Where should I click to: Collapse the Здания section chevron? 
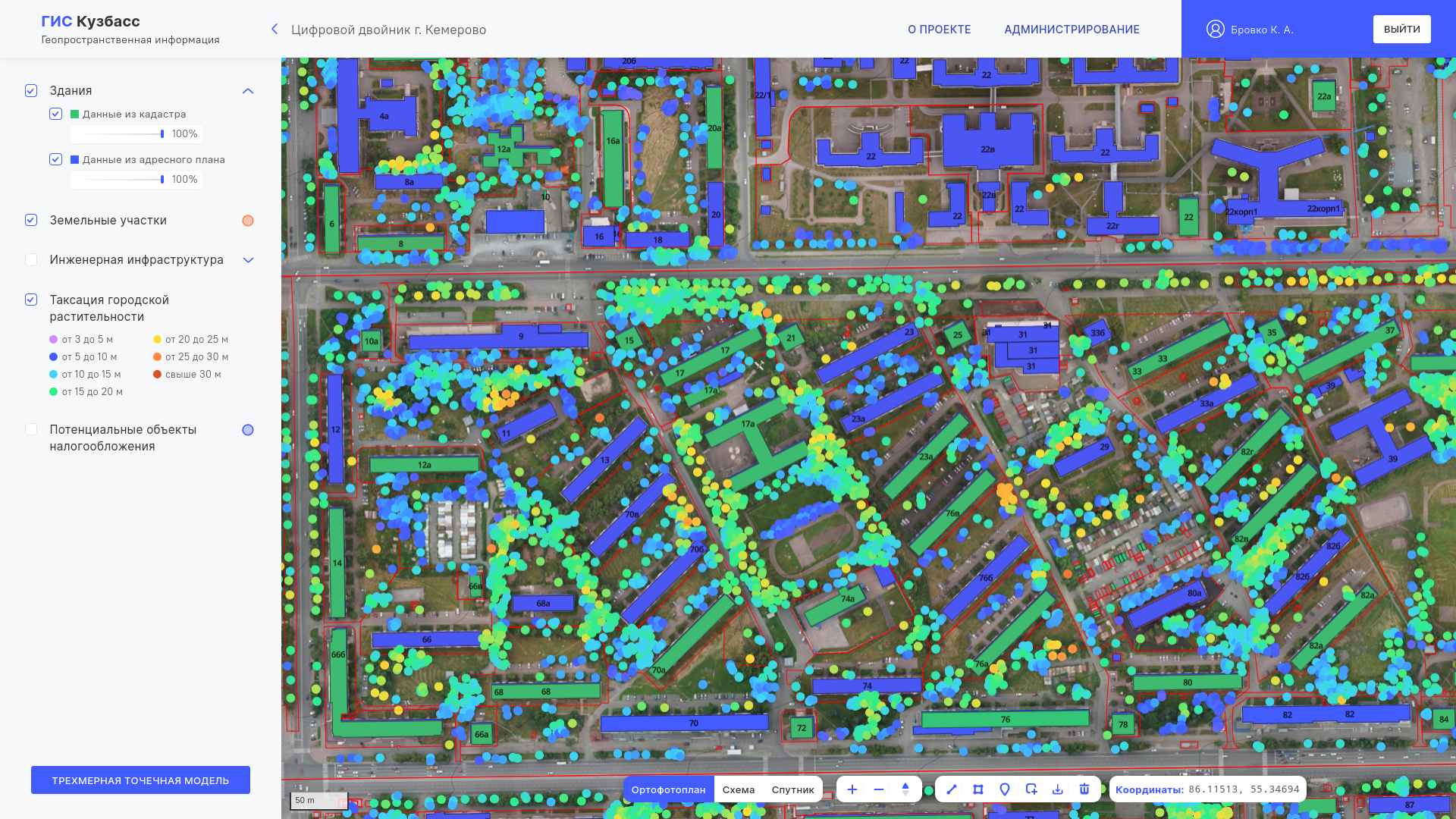pyautogui.click(x=248, y=91)
